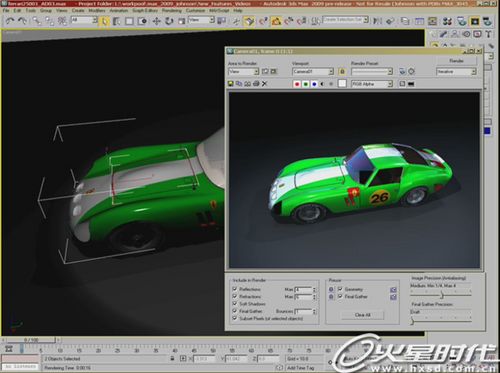The image size is (500, 373).
Task: Toggle the Reuse Final Gather checkbox
Action: pyautogui.click(x=340, y=296)
